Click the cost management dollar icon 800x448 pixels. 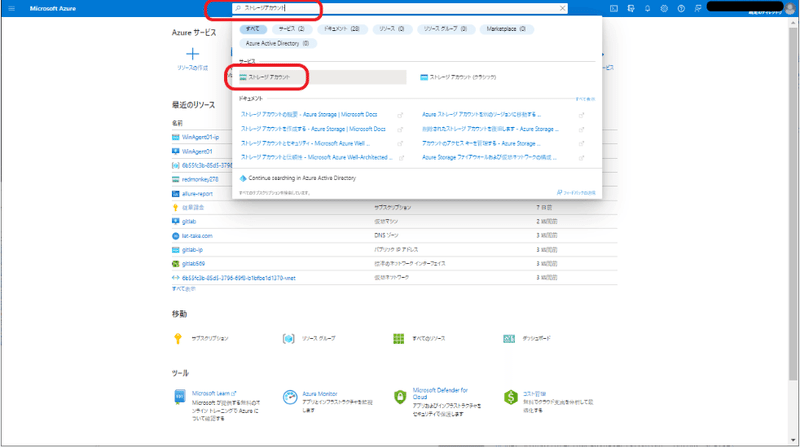pos(511,397)
